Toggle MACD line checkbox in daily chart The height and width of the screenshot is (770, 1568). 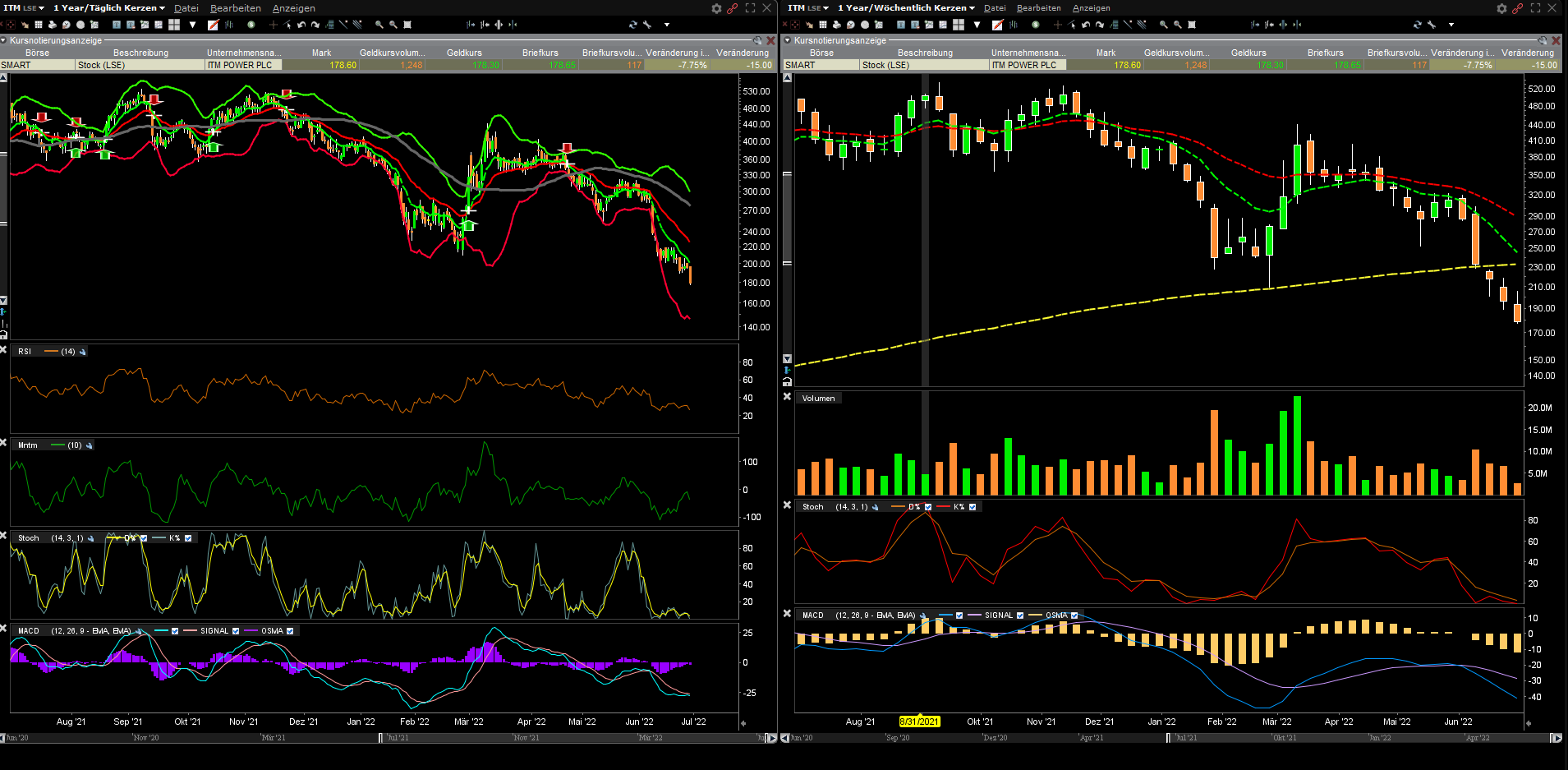coord(174,631)
